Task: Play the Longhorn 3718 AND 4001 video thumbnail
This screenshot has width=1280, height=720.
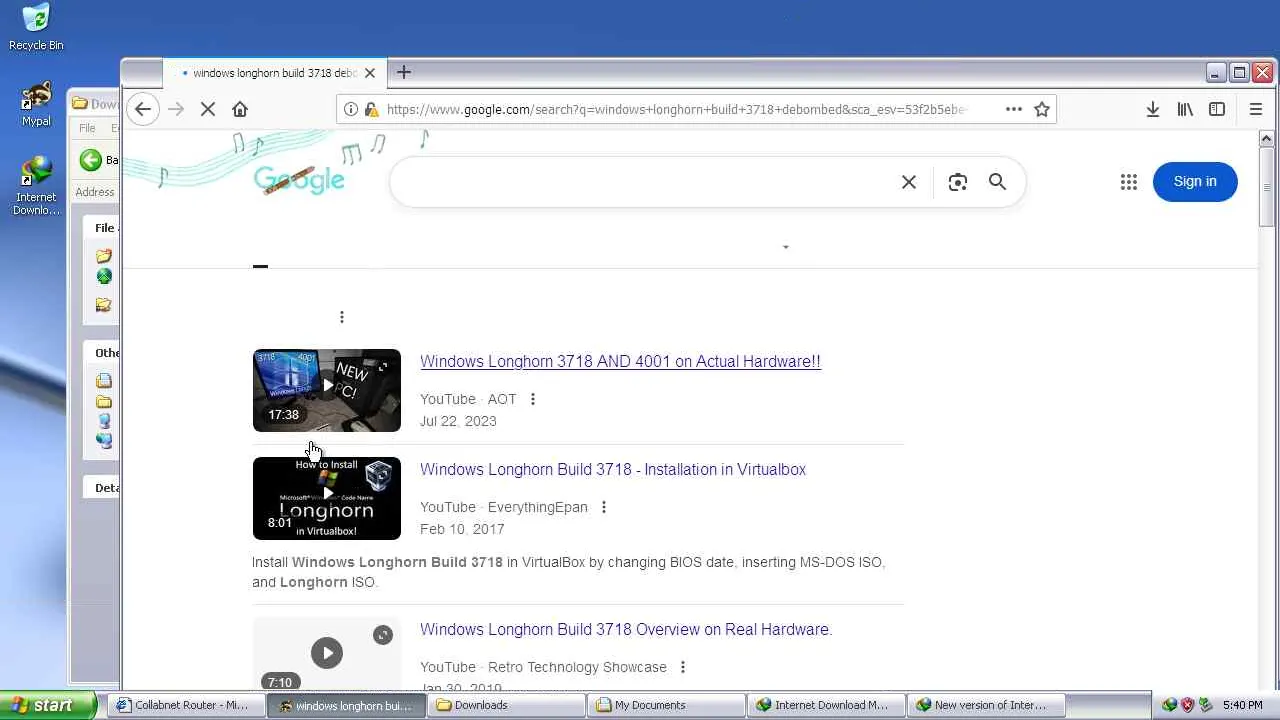Action: (x=327, y=390)
